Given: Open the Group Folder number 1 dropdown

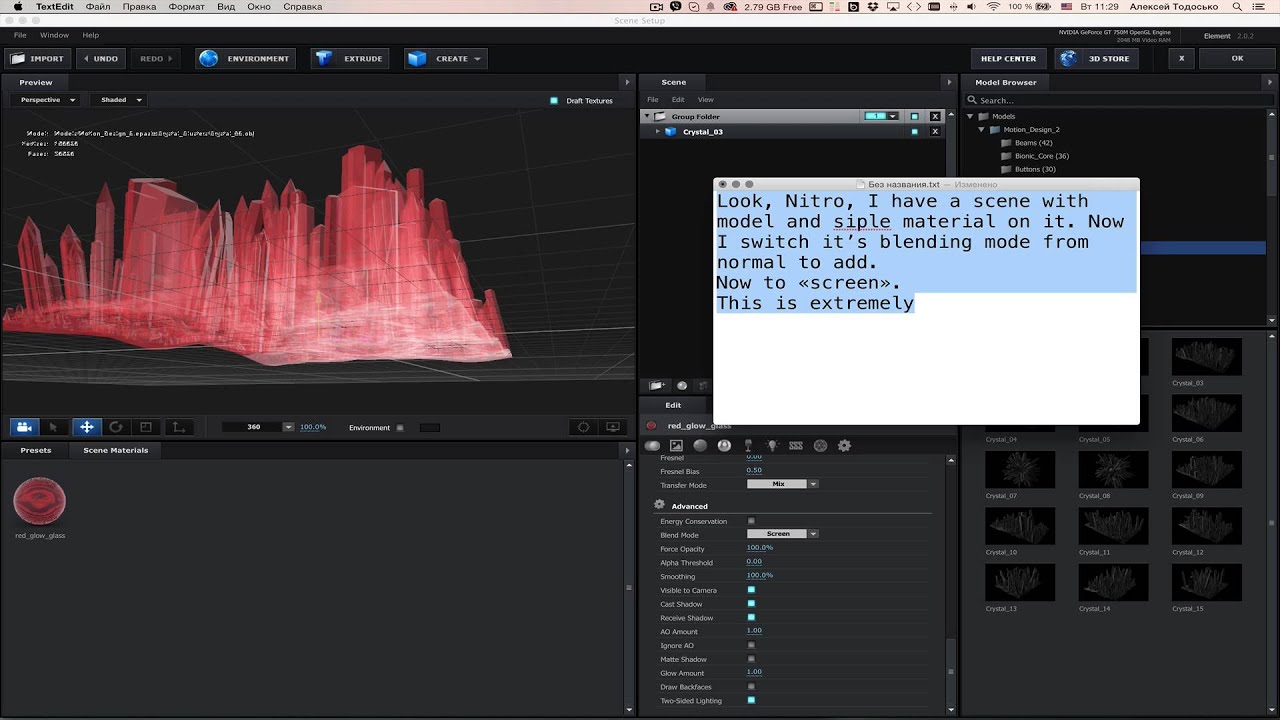Looking at the screenshot, I should pos(881,116).
